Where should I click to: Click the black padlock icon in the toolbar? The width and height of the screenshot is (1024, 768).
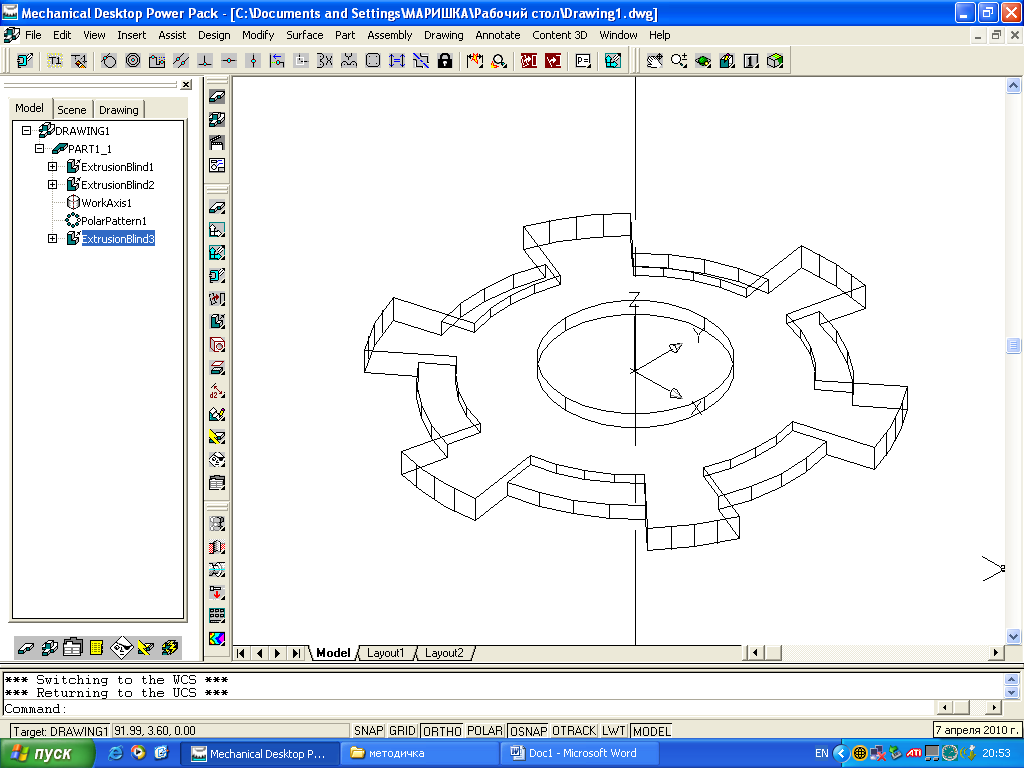445,61
